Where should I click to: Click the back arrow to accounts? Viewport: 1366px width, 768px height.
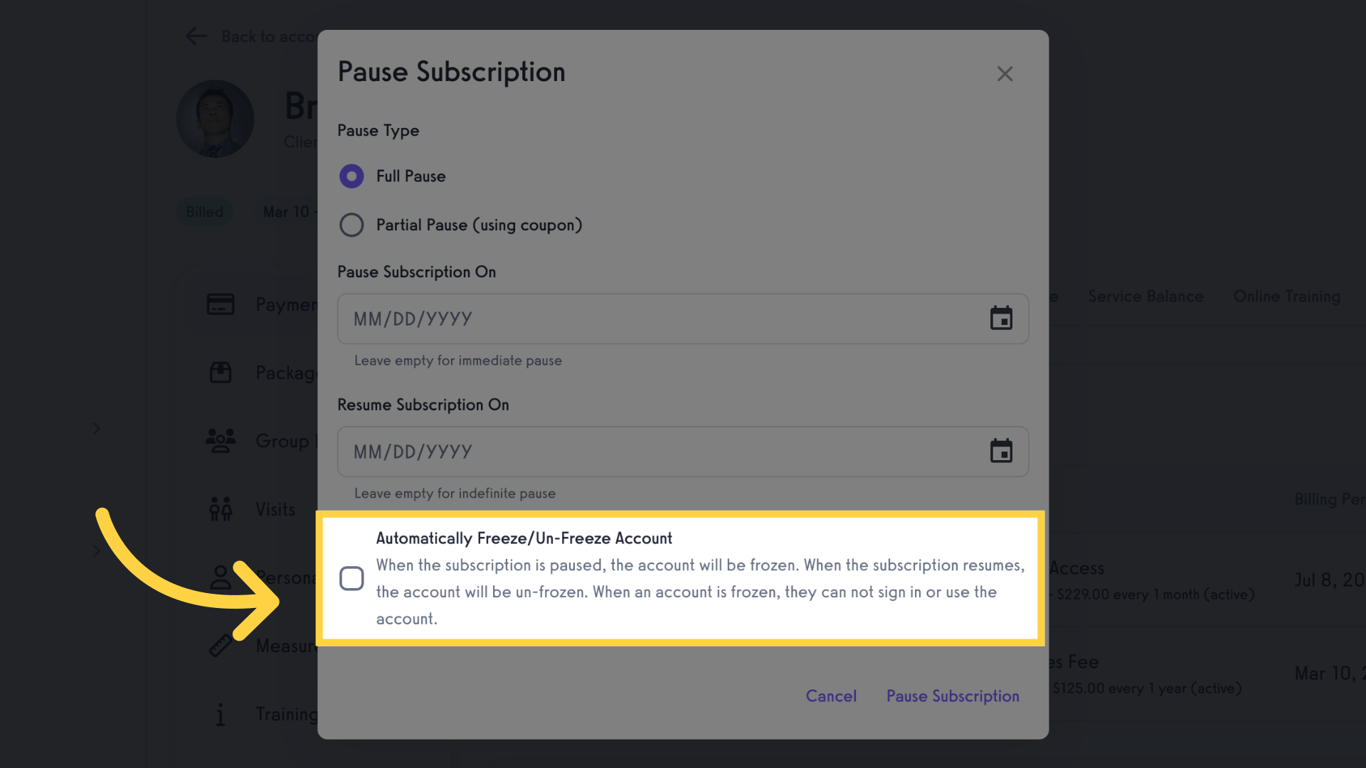point(196,37)
